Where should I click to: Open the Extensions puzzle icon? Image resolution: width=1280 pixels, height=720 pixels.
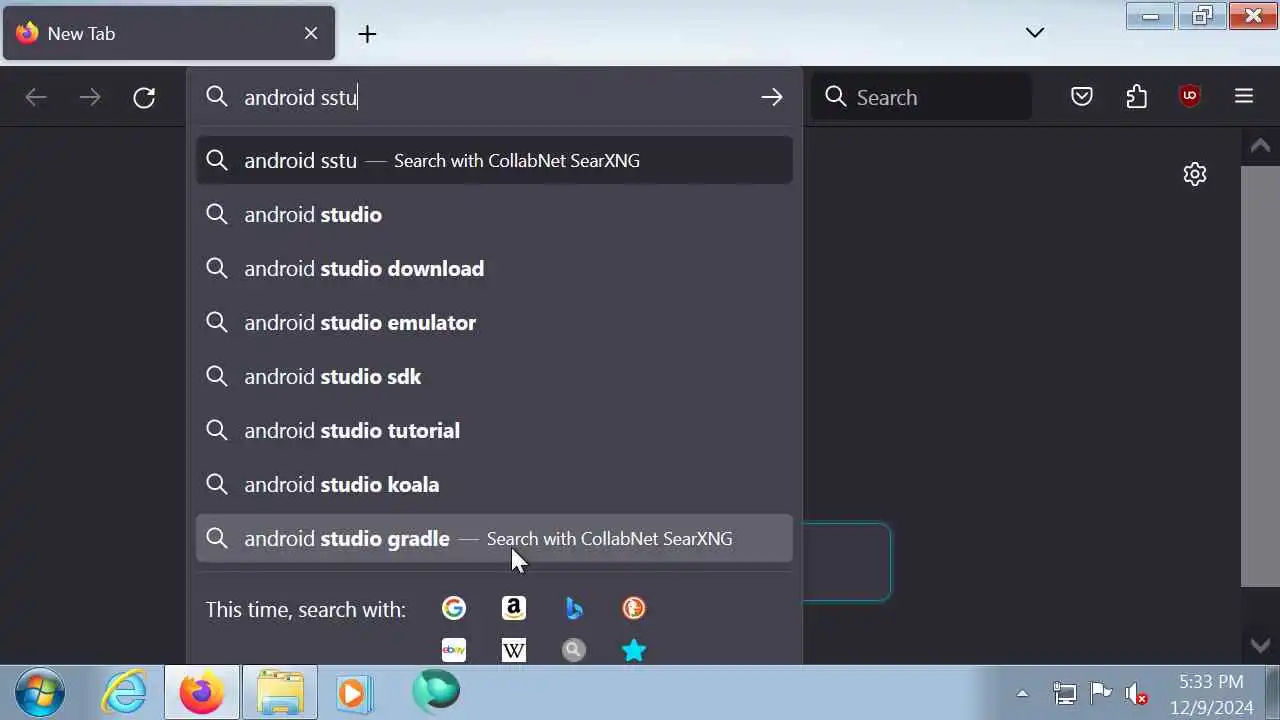(1136, 97)
